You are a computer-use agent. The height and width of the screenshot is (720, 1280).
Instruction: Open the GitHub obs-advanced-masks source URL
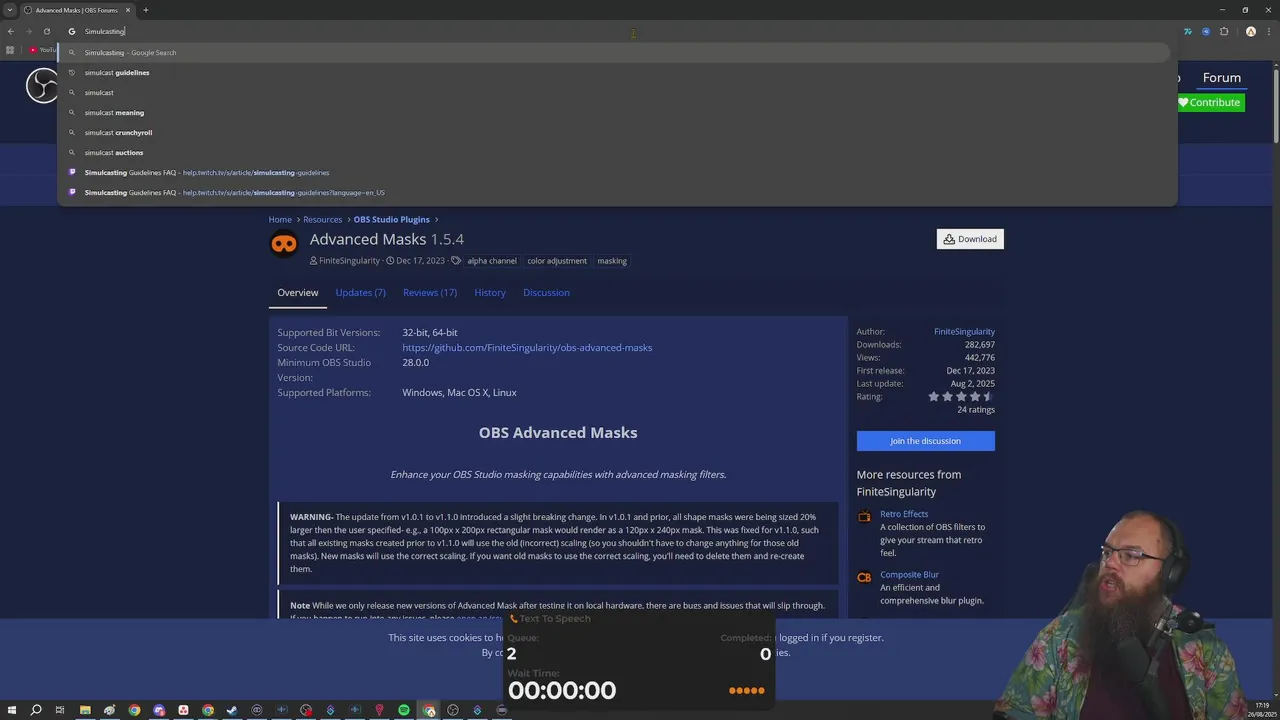pos(527,347)
